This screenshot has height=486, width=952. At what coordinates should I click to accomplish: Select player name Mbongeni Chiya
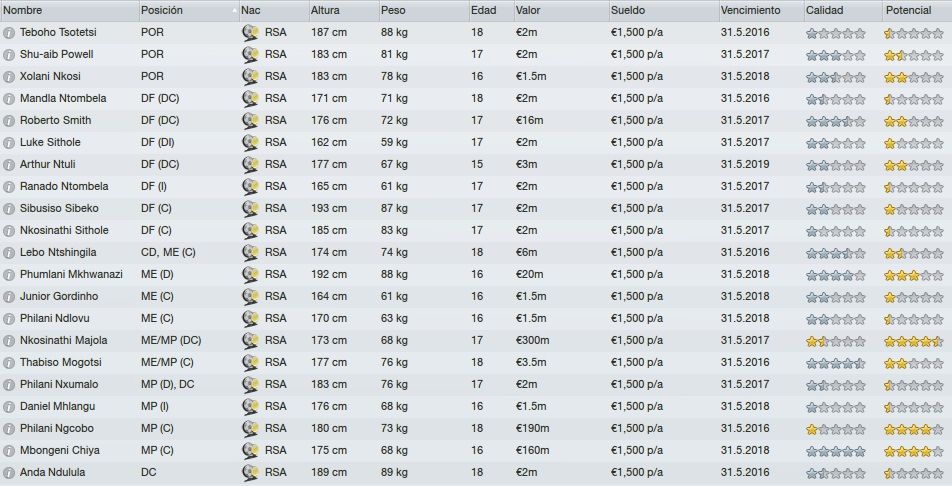coord(60,450)
